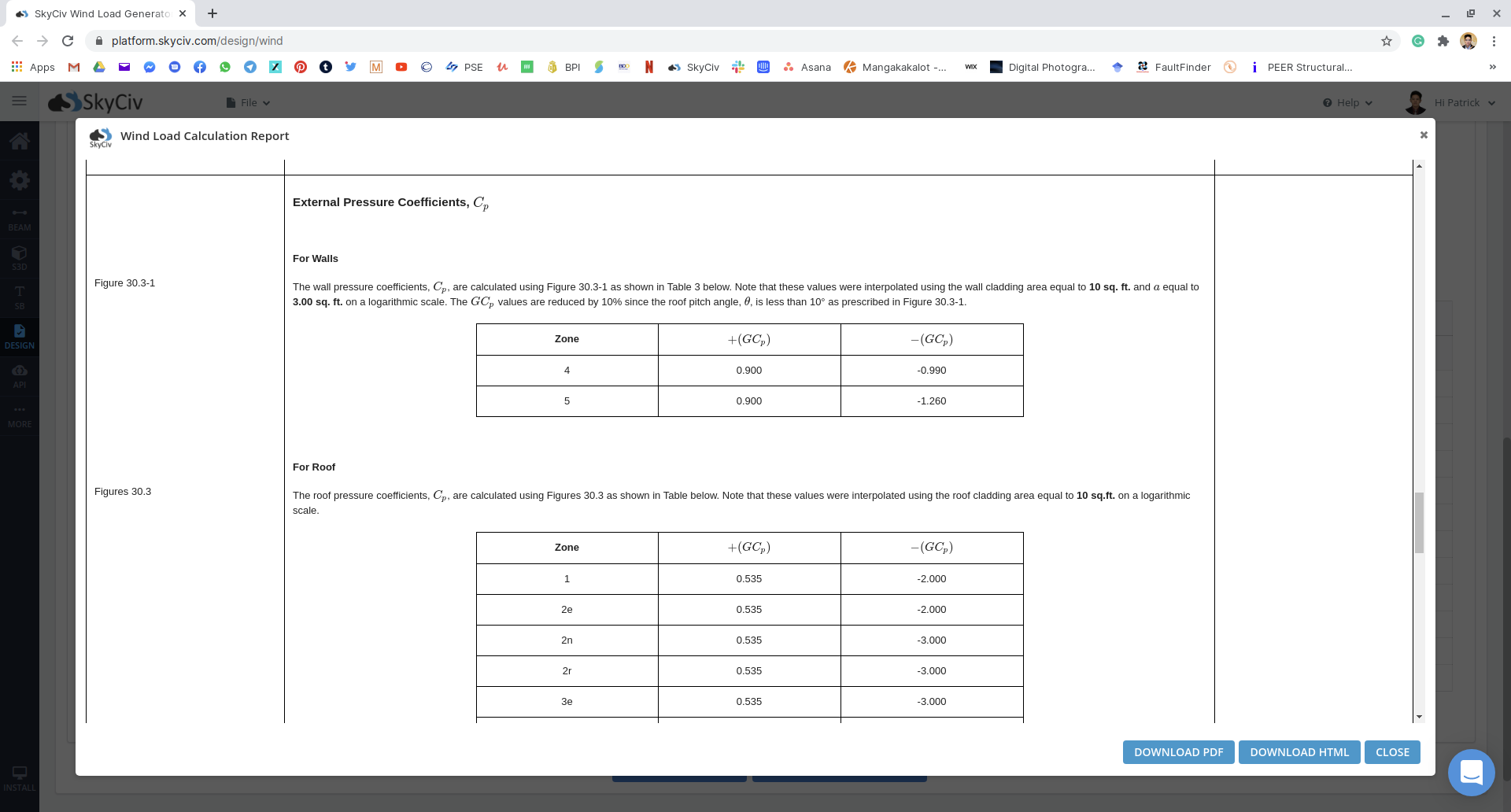Click the MORE icon in the sidebar
The width and height of the screenshot is (1511, 812).
pyautogui.click(x=20, y=415)
